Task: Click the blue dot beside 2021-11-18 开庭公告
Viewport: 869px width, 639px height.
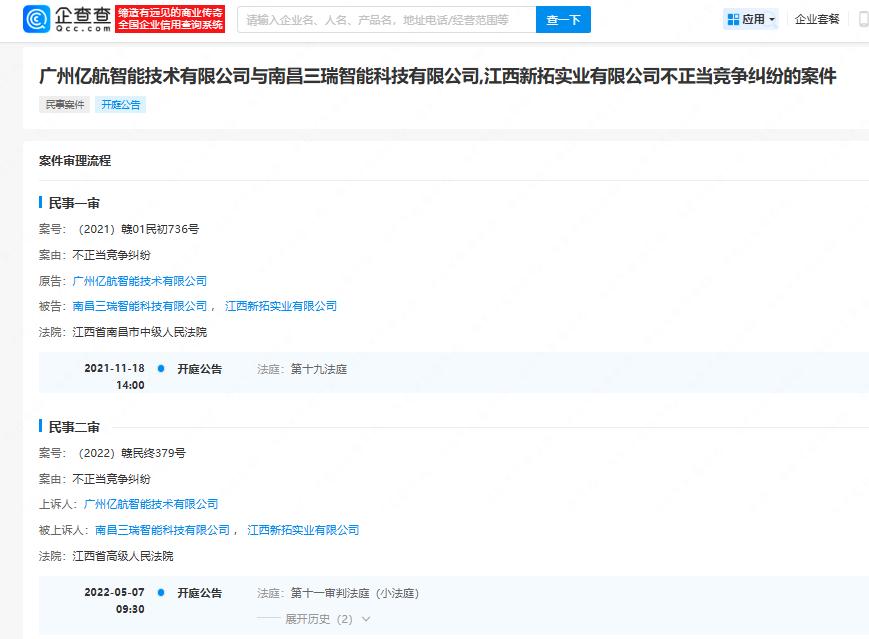Action: coord(161,369)
